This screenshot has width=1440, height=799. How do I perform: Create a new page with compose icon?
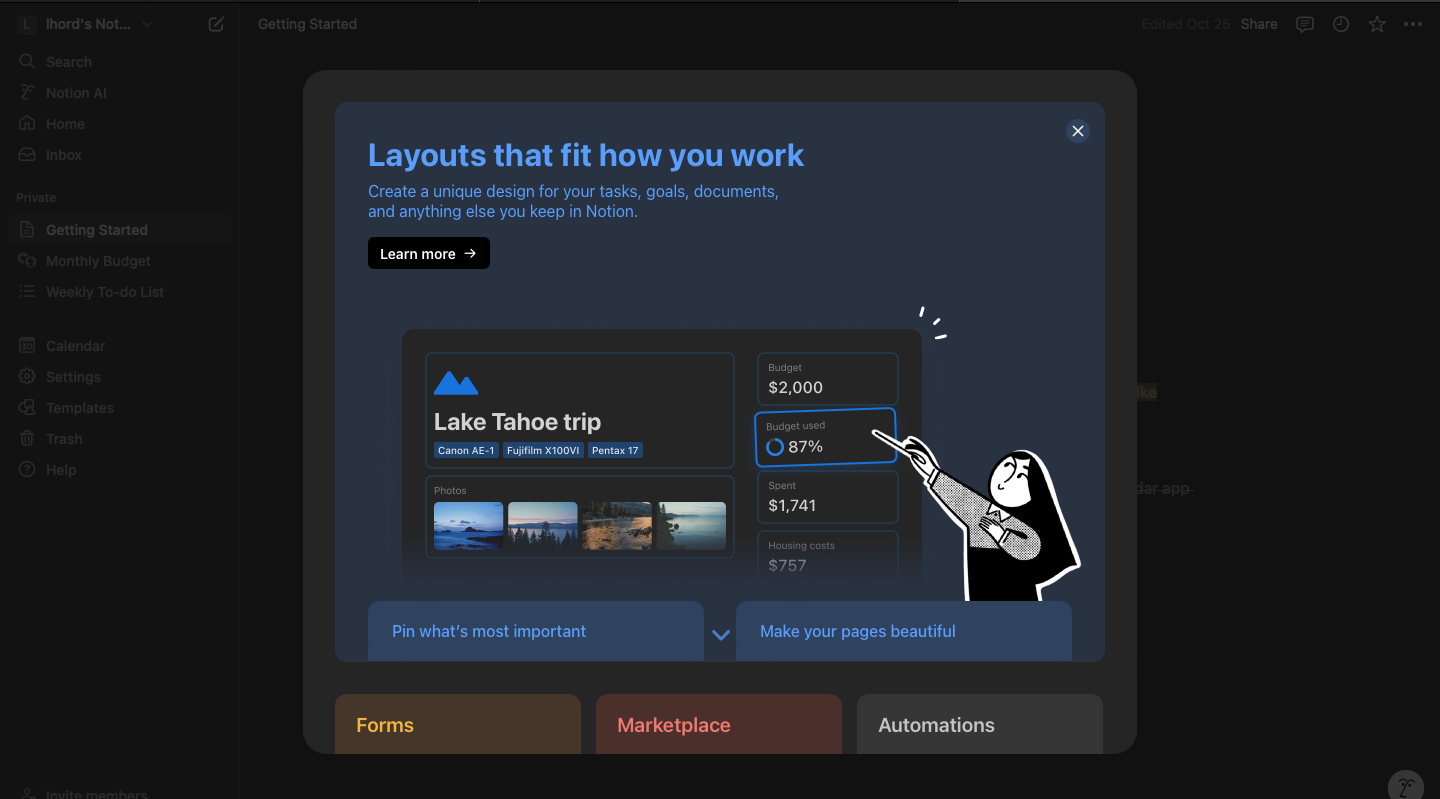click(x=216, y=24)
